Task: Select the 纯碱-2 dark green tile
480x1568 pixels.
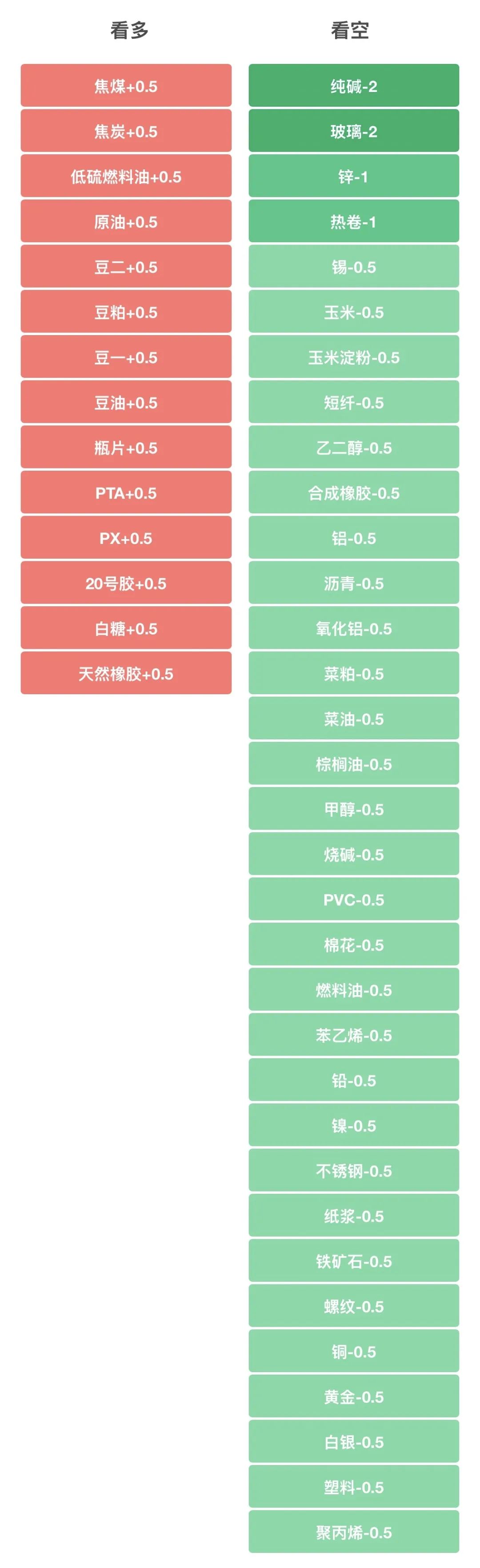Action: click(353, 86)
